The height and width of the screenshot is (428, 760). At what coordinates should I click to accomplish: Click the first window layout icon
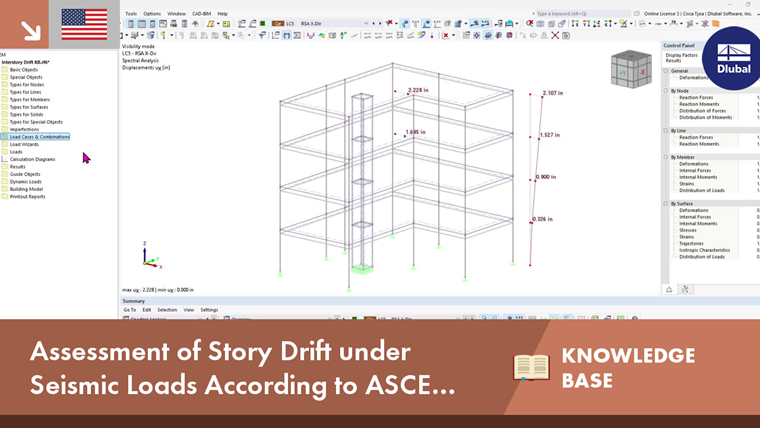131,23
